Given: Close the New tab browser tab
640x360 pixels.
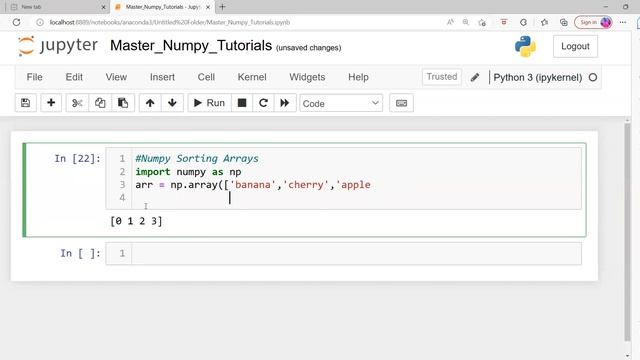Looking at the screenshot, I should click(x=103, y=7).
